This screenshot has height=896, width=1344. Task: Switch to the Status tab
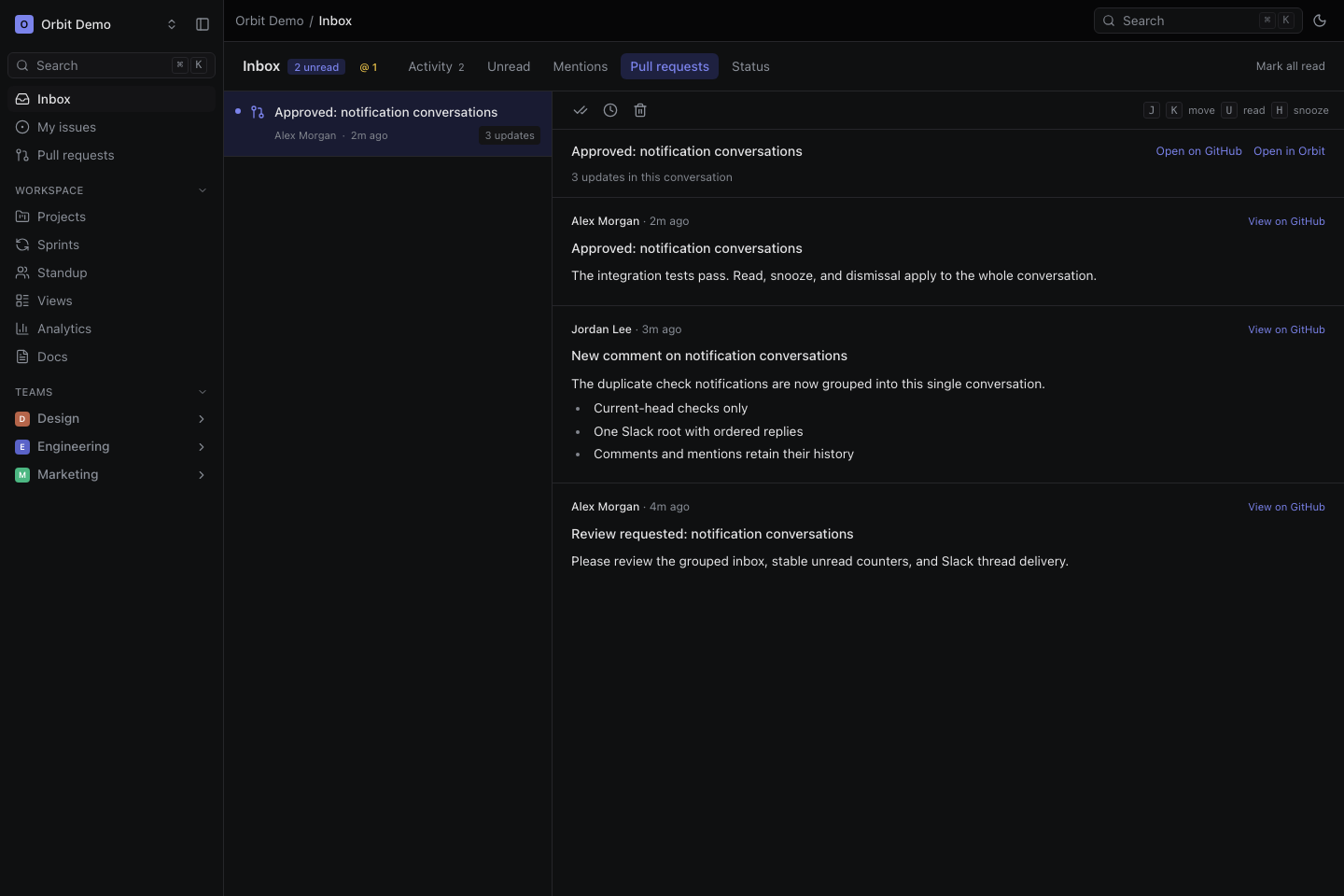click(x=750, y=66)
